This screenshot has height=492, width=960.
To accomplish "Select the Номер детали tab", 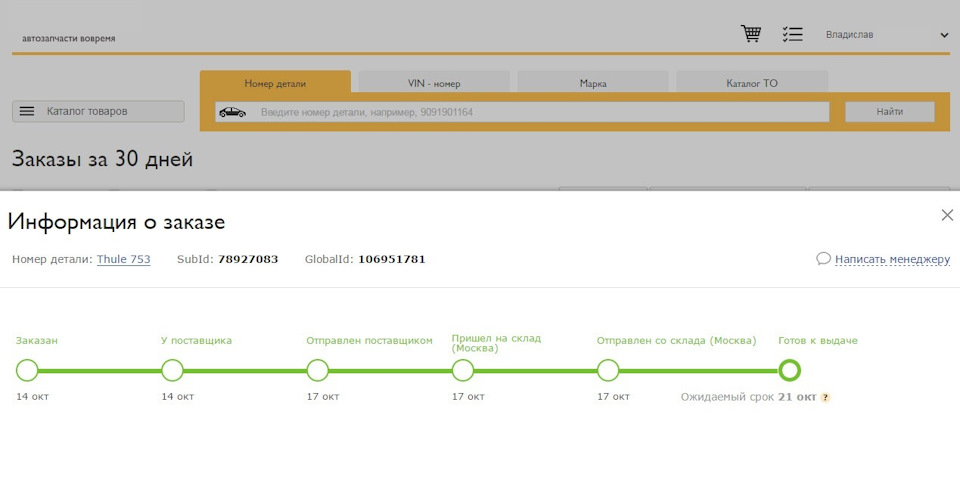I will pos(276,83).
